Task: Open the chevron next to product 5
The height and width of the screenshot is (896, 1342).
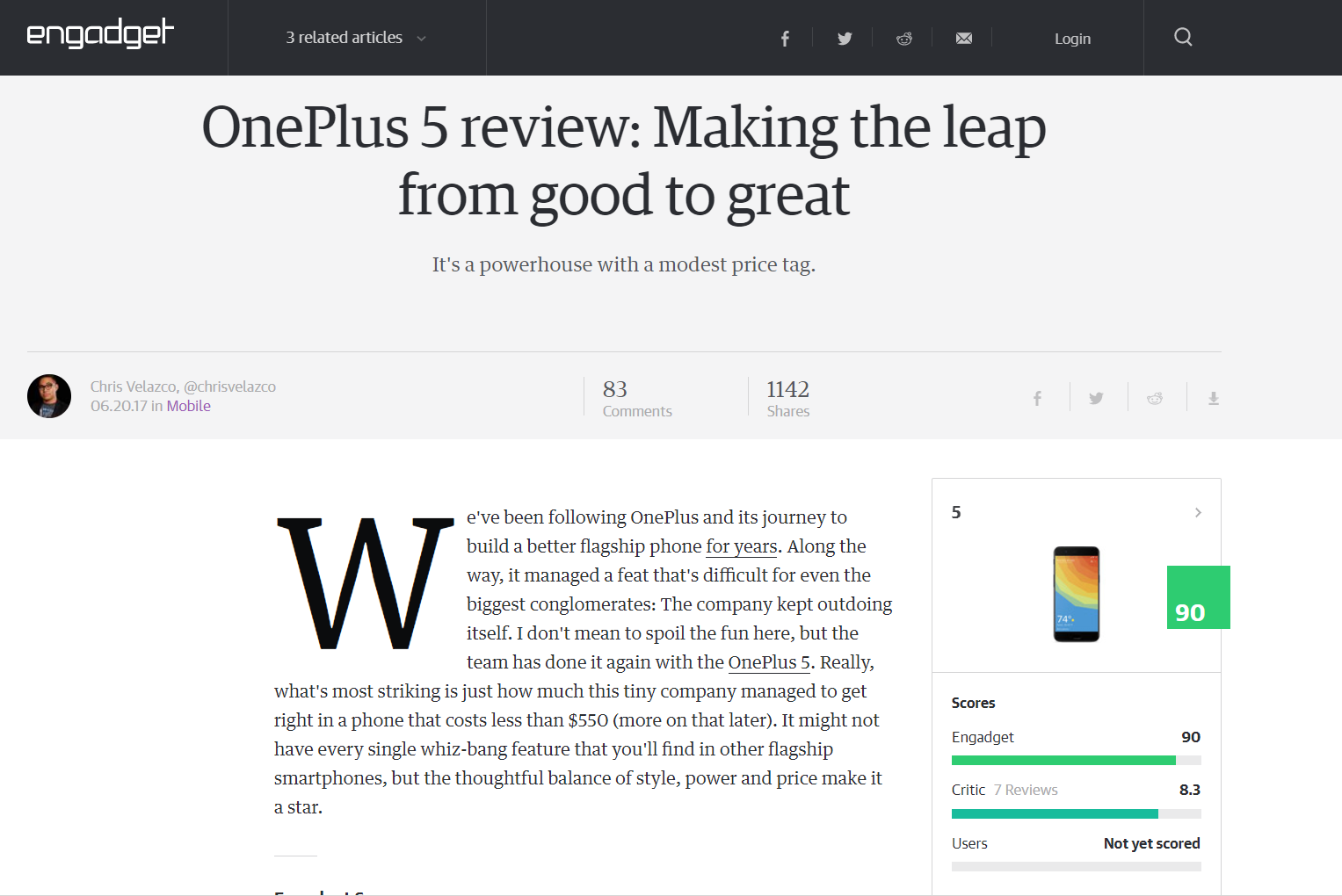Action: [x=1198, y=512]
